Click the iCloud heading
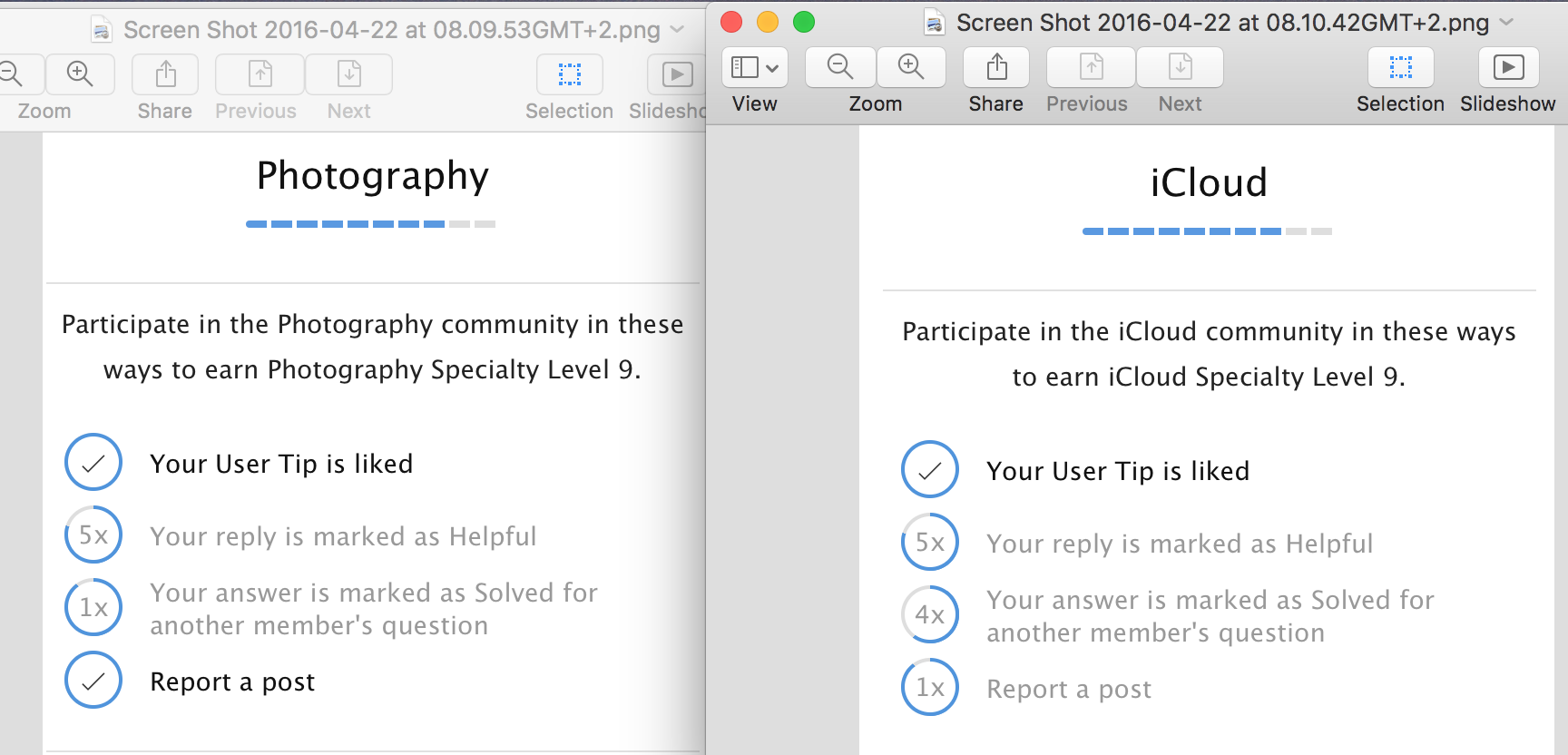The image size is (1568, 755). [x=1209, y=183]
